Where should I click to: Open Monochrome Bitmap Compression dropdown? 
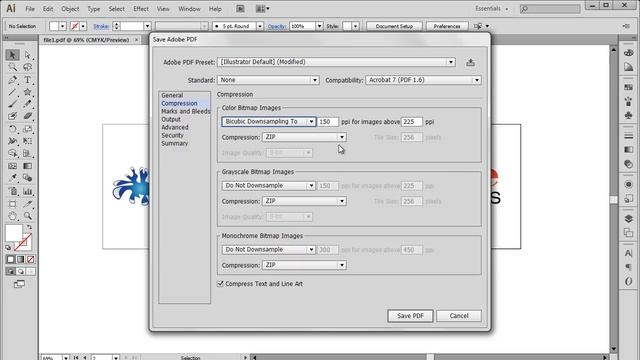click(304, 265)
